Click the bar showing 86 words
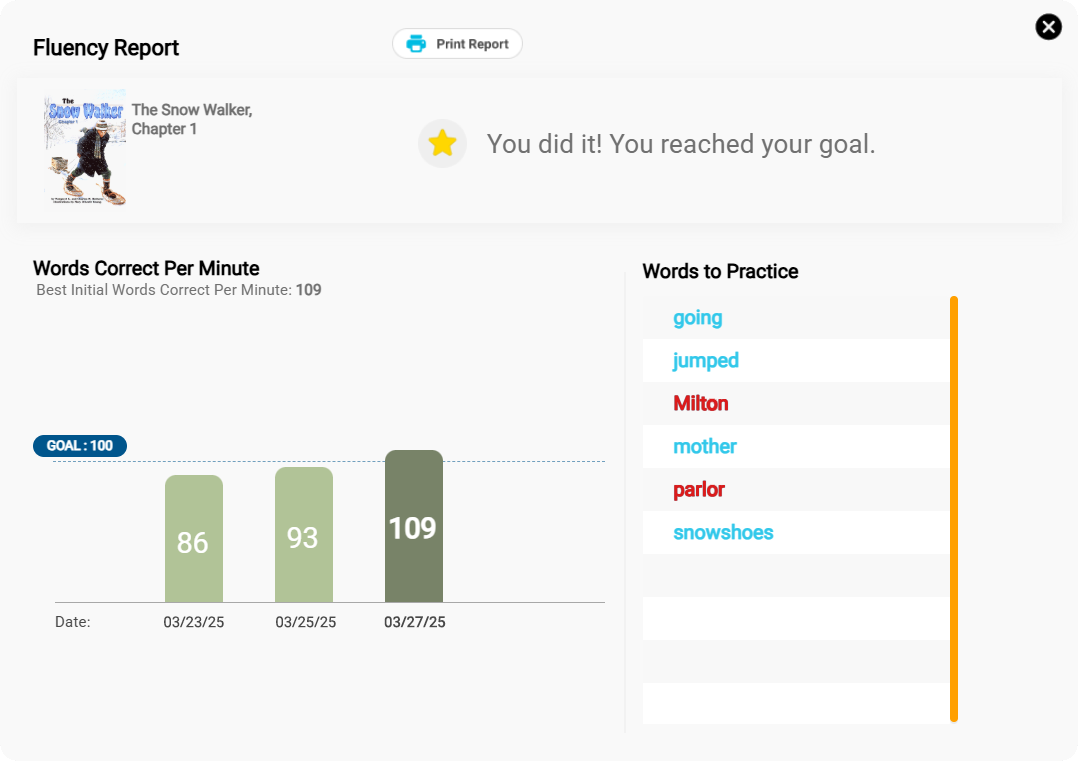The height and width of the screenshot is (761, 1078). 193,540
